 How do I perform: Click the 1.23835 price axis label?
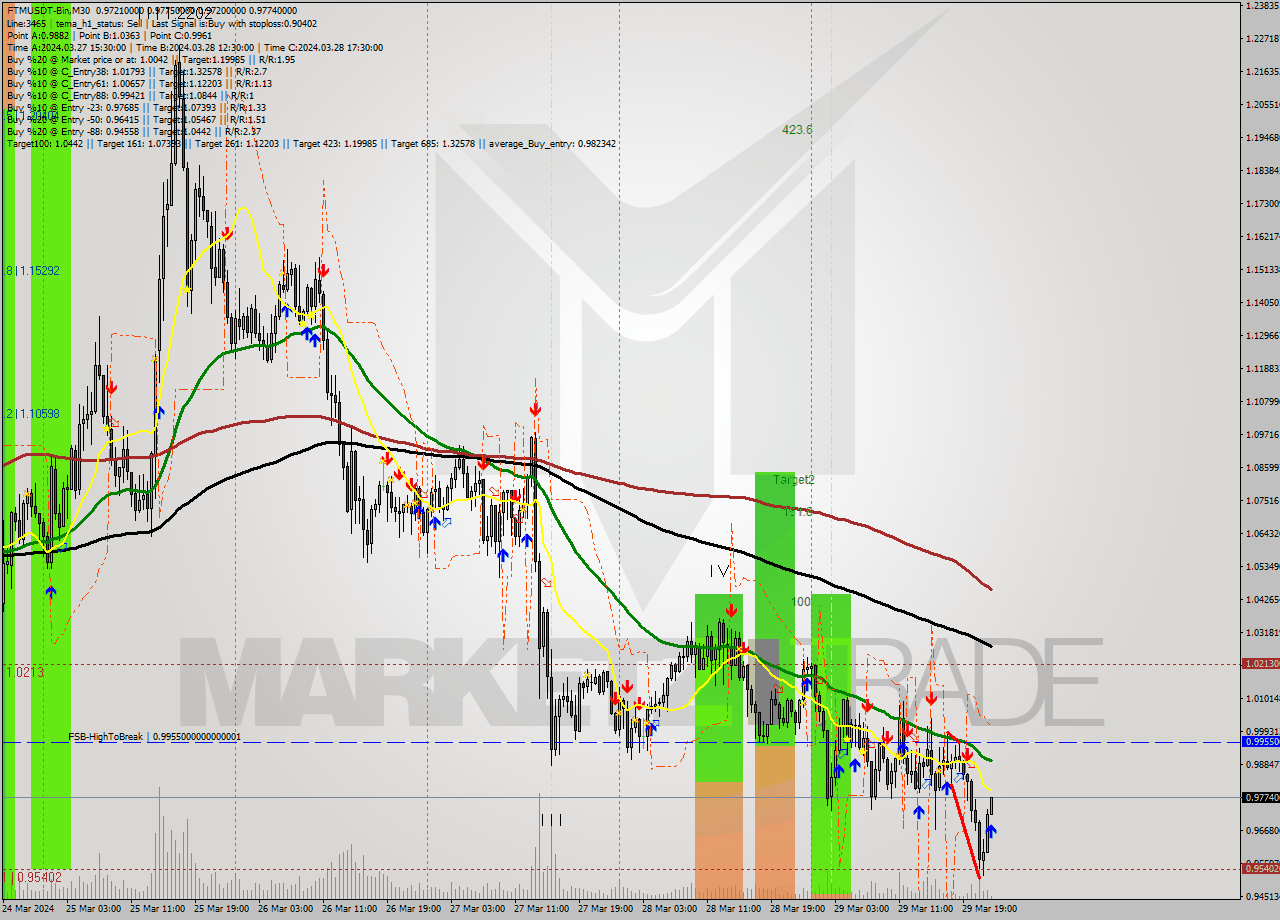(1261, 6)
